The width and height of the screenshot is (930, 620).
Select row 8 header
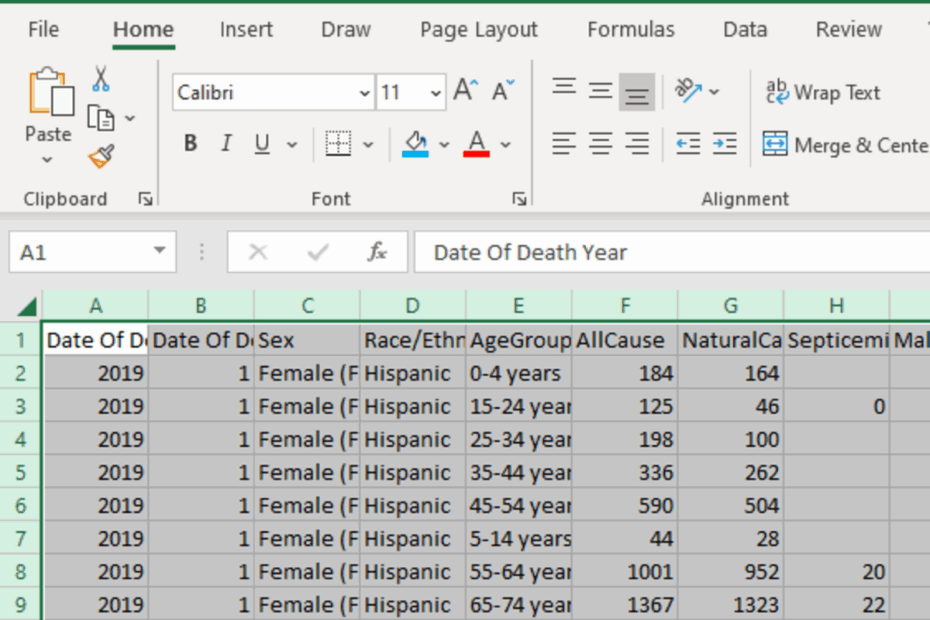21,571
